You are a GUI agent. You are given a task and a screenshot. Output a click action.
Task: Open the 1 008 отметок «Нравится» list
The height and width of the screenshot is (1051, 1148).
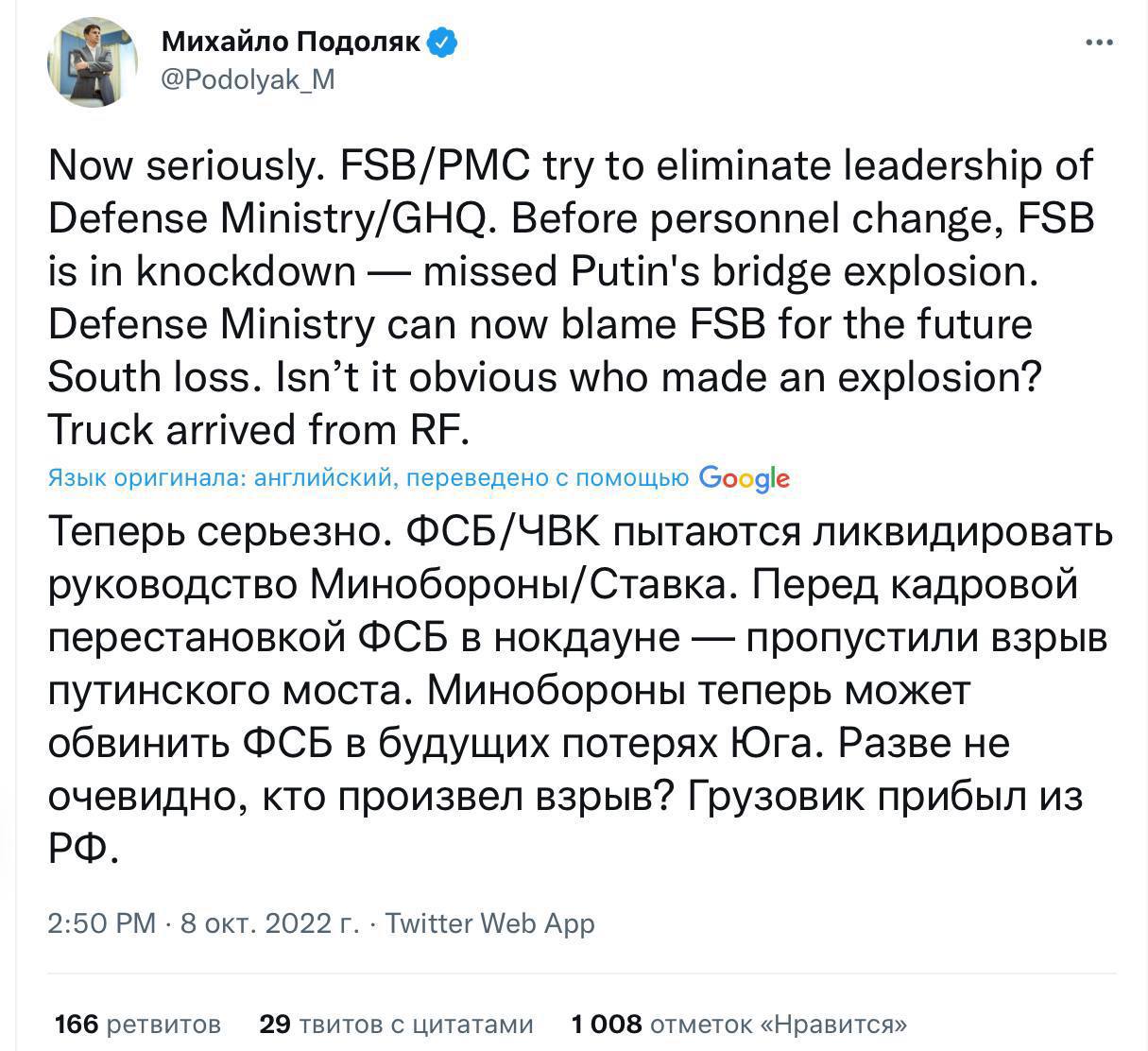pos(739,1024)
